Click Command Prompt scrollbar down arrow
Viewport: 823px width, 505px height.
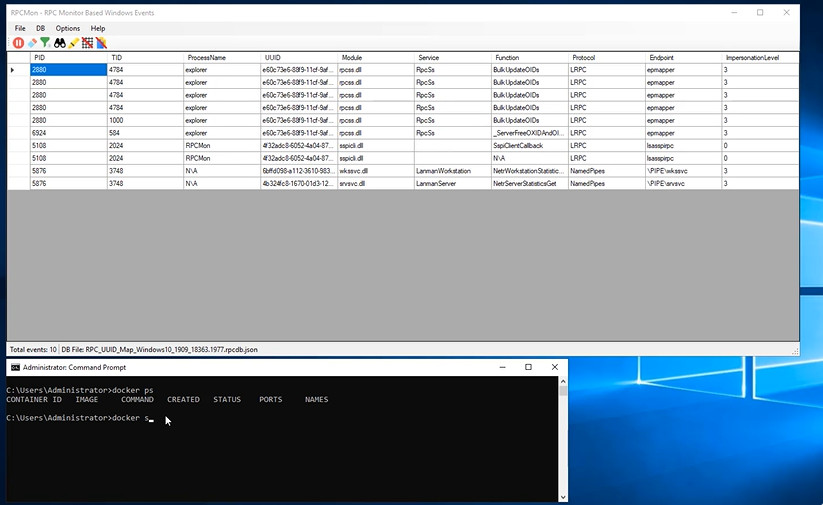coord(563,497)
